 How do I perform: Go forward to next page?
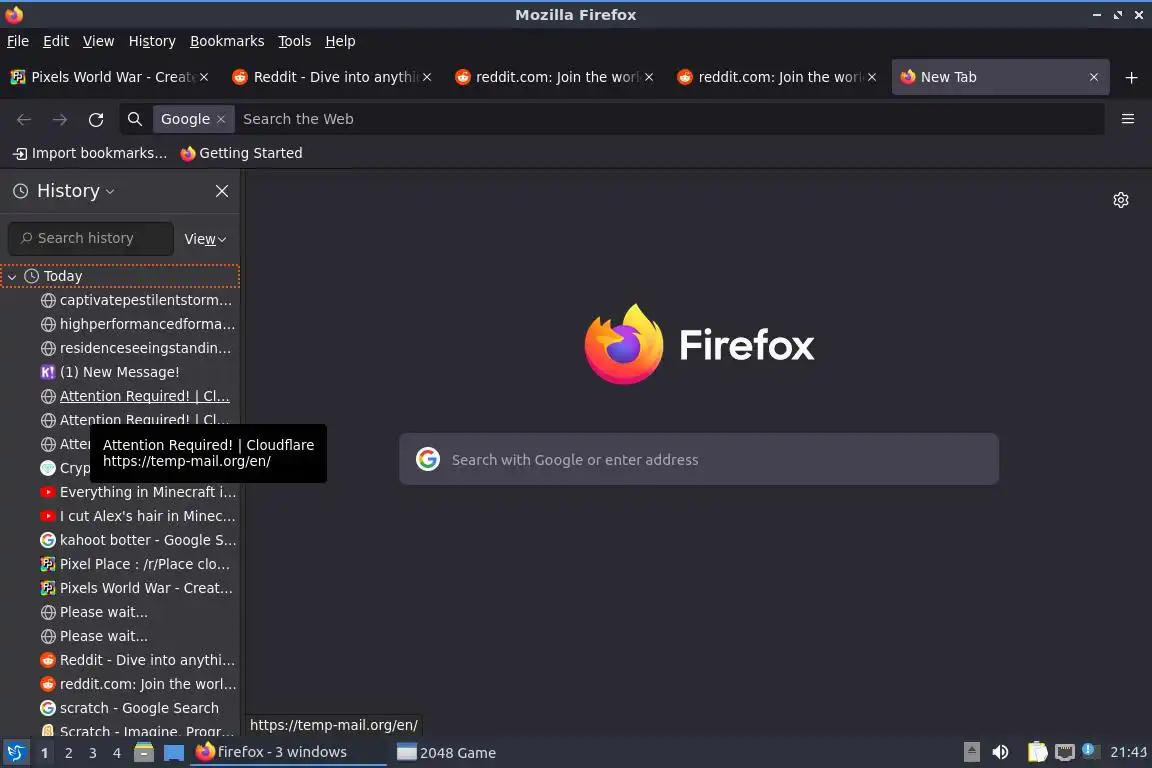click(60, 119)
